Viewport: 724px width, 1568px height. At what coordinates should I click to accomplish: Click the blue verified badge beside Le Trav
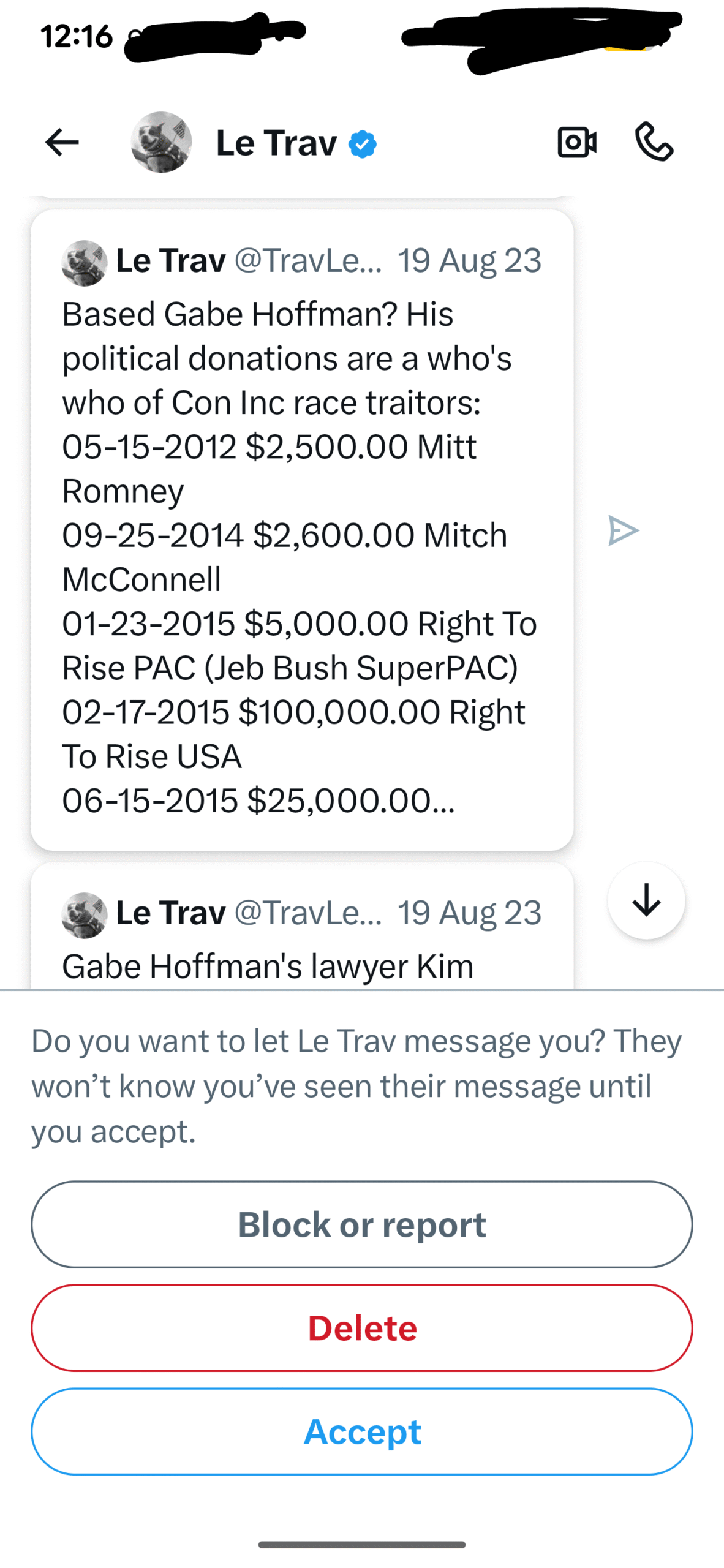[x=363, y=145]
